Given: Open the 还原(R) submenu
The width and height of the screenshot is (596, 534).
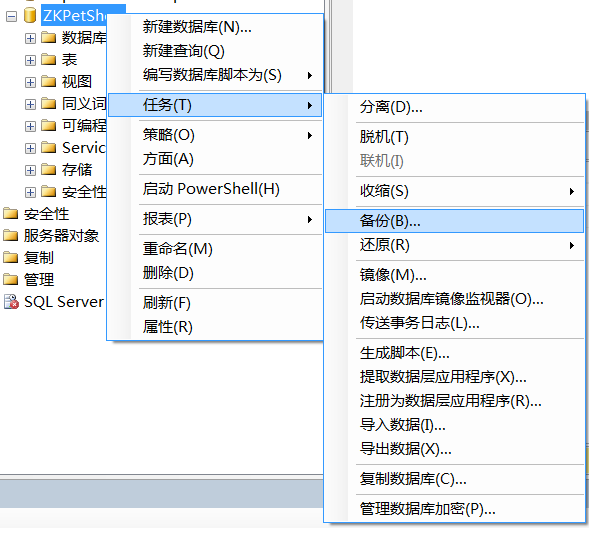Looking at the screenshot, I should [455, 245].
